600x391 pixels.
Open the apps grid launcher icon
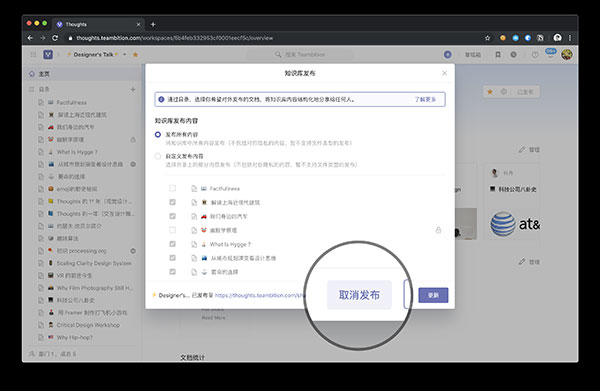click(x=33, y=54)
